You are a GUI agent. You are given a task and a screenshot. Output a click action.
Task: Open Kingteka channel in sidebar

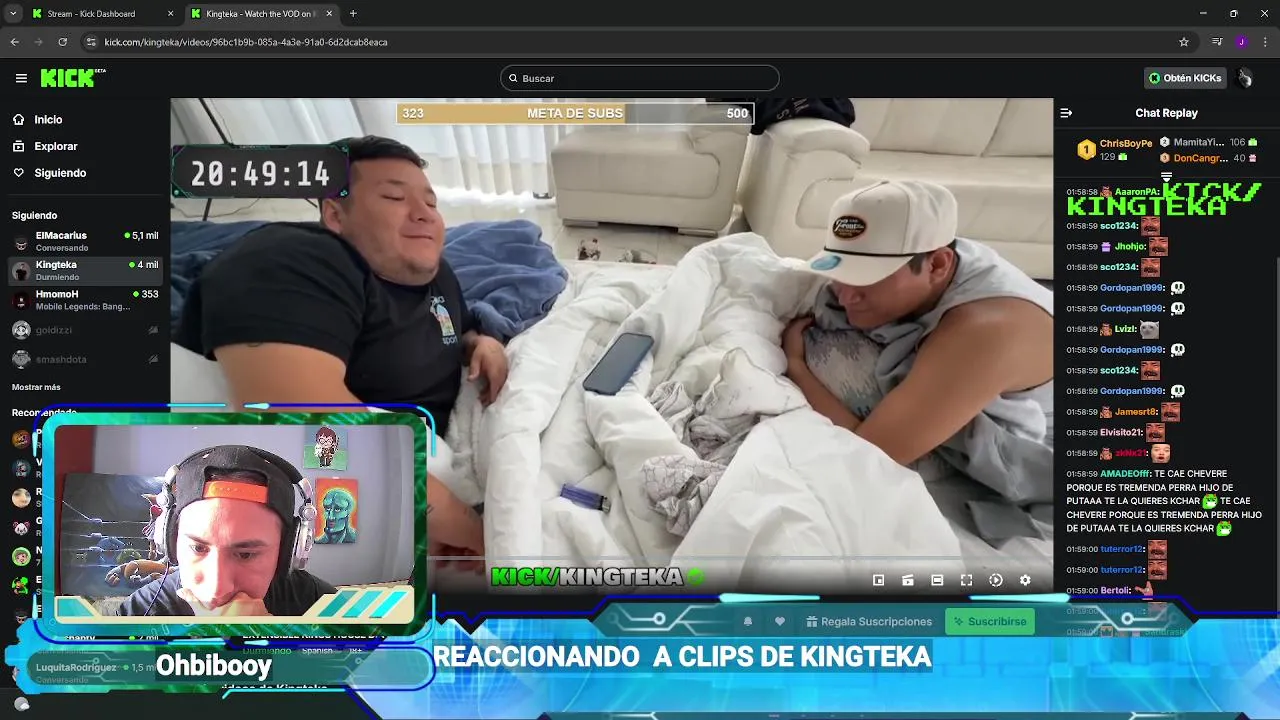point(85,270)
